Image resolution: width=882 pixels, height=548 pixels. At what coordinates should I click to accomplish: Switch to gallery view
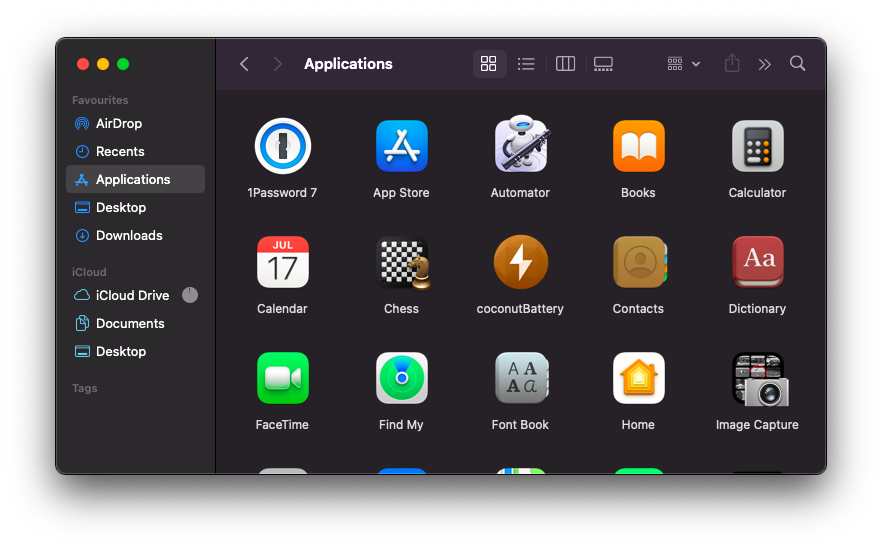[x=603, y=64]
